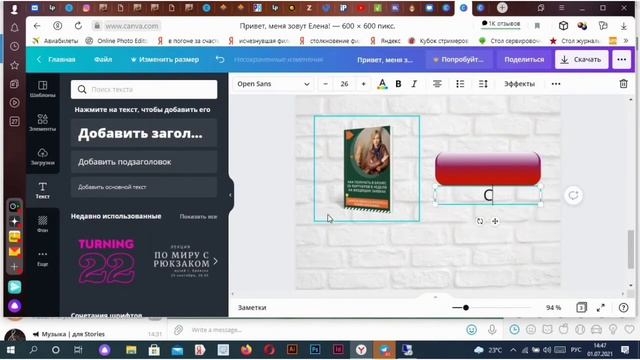
Task: Click the design title Привет, меня з...
Action: tap(385, 60)
